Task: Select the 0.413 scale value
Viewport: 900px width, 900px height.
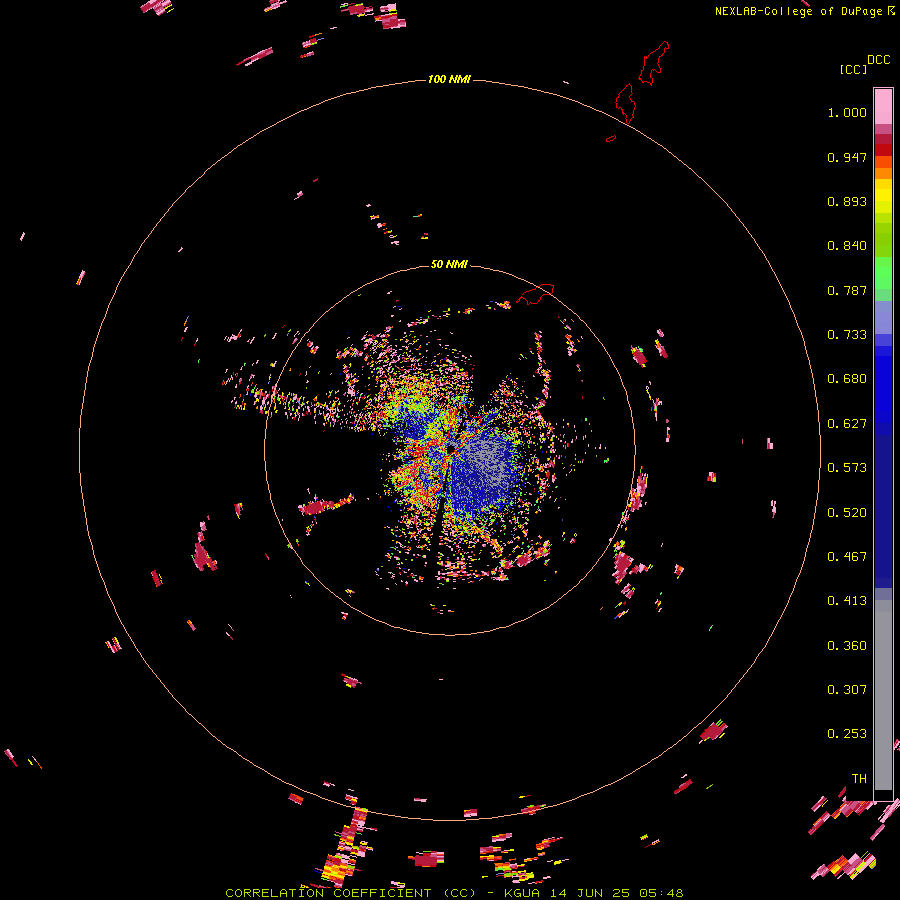Action: coord(847,601)
